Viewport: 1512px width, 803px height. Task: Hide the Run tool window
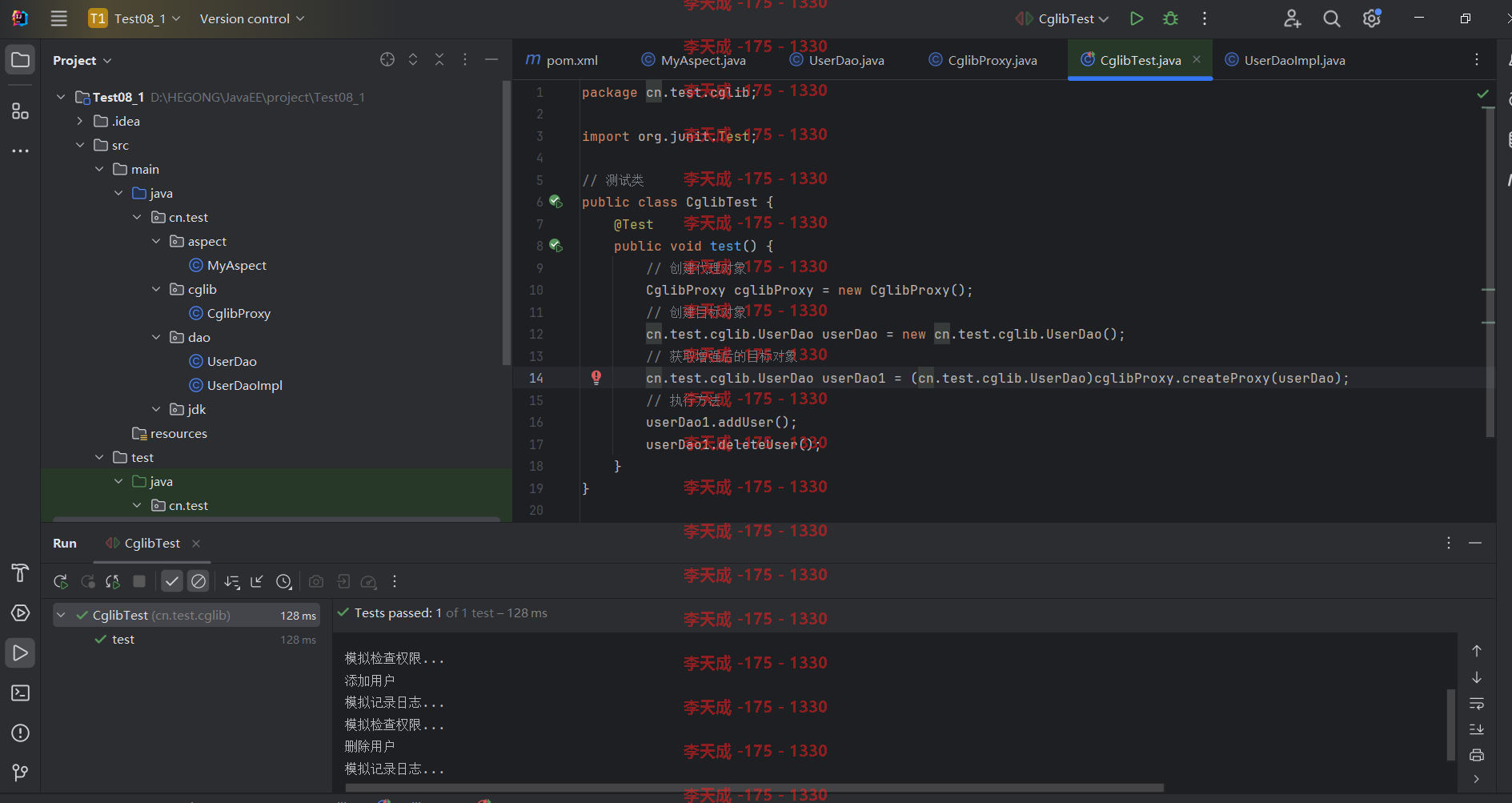1475,543
